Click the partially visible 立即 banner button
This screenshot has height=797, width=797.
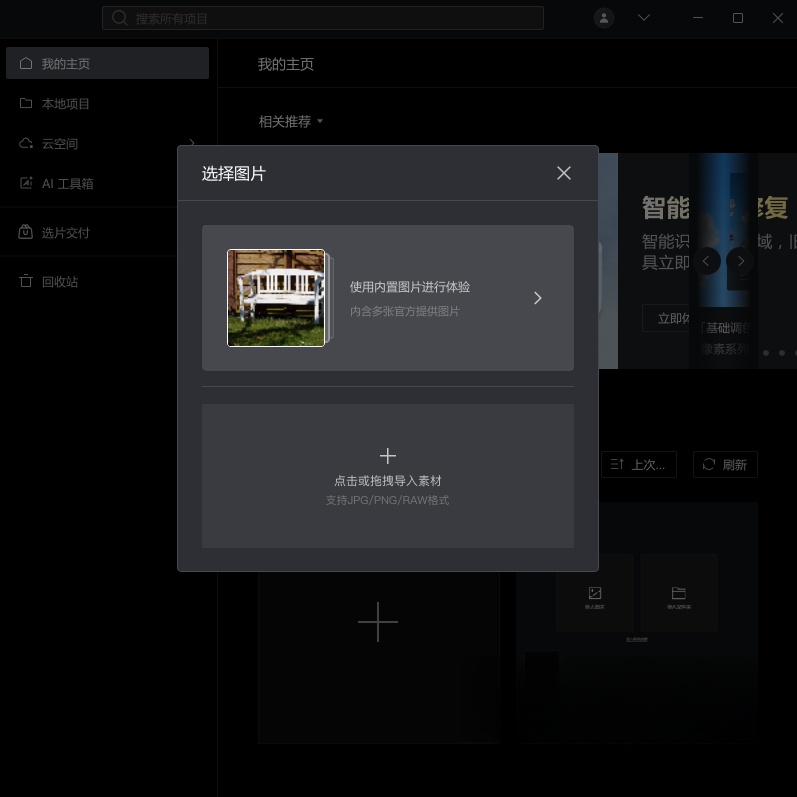coord(666,318)
